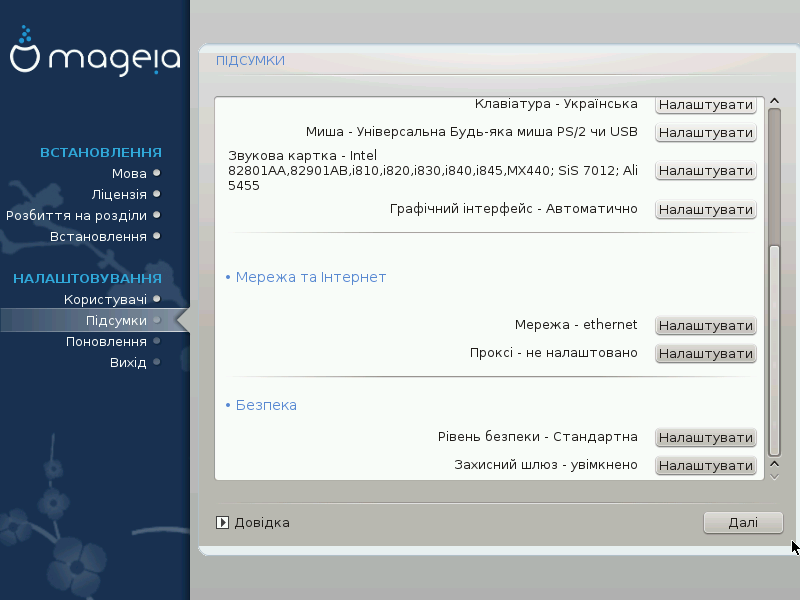The image size is (800, 600).
Task: Configure the Звукова картка Intel entry
Action: [706, 170]
